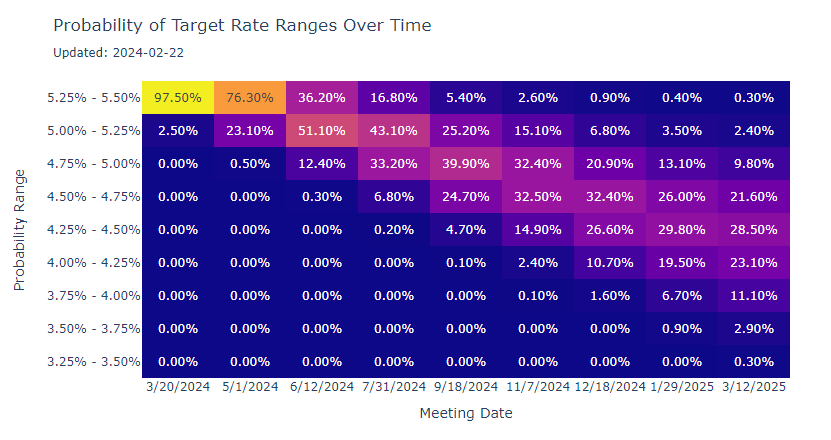Click the 29.80% cell for 1/29/2025

pos(682,230)
